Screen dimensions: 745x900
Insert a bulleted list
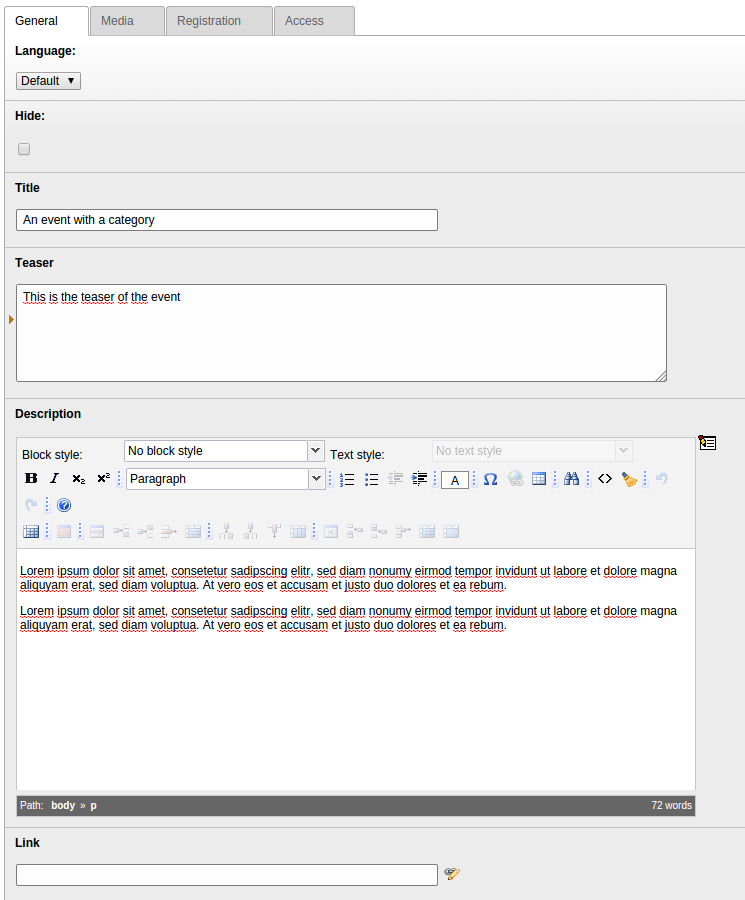[x=371, y=479]
